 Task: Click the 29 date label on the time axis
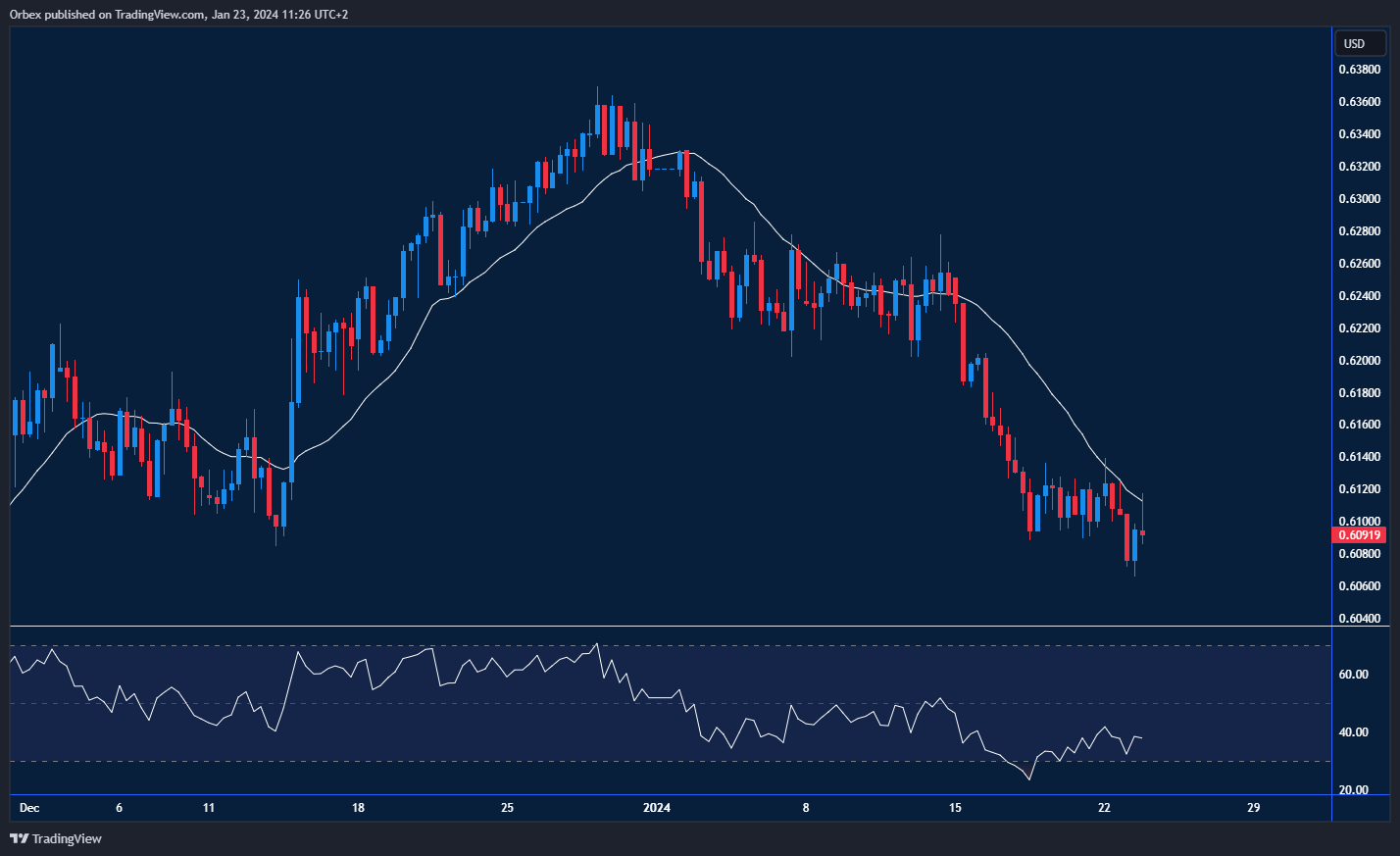(1253, 808)
